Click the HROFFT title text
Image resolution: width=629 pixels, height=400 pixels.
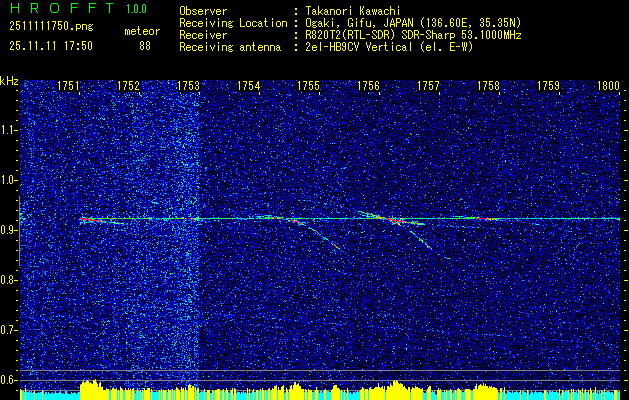point(62,8)
